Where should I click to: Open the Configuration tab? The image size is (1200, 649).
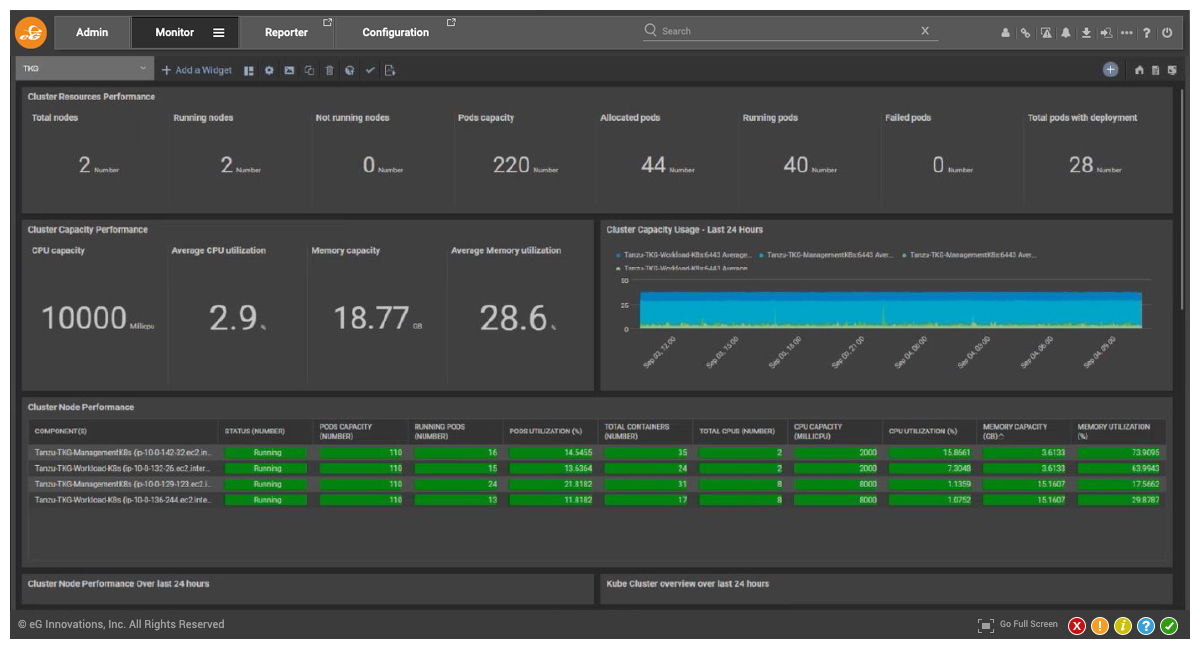[396, 32]
